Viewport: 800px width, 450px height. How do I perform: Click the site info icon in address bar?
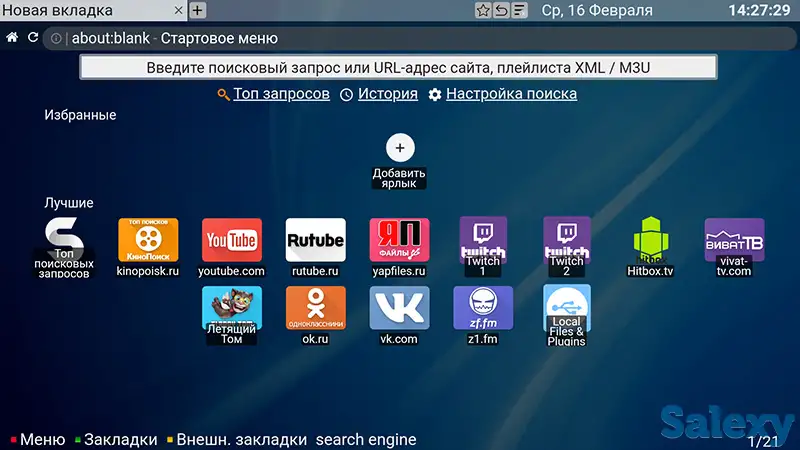tap(56, 38)
